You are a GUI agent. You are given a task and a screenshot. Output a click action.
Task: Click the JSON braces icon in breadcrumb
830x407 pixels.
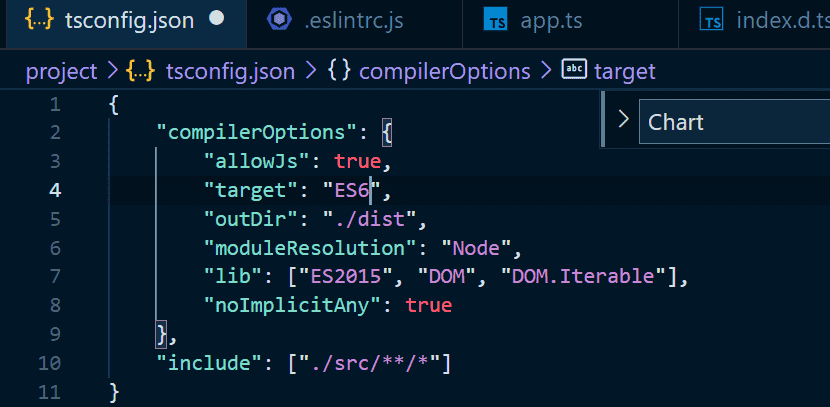(x=139, y=71)
